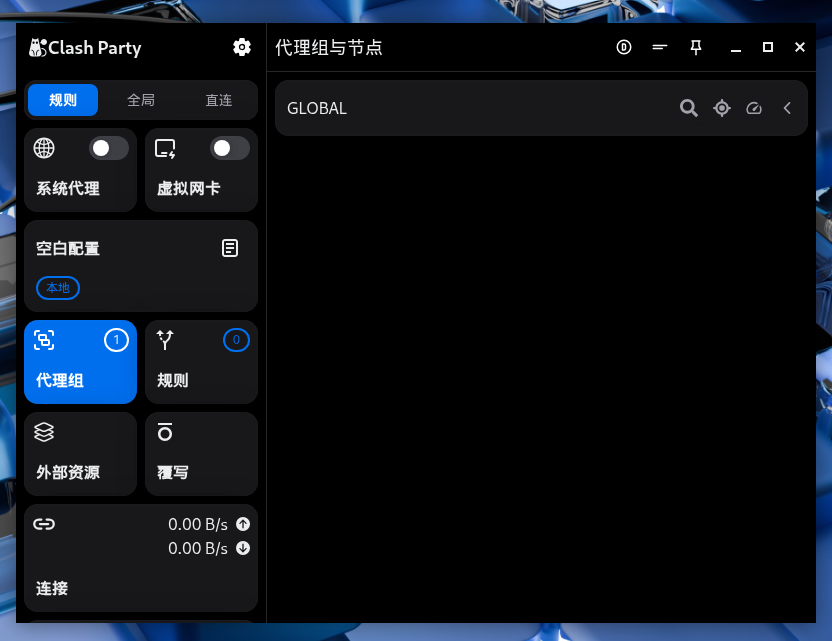Locate current node with the crosshair icon
This screenshot has height=641, width=832.
pyautogui.click(x=722, y=108)
